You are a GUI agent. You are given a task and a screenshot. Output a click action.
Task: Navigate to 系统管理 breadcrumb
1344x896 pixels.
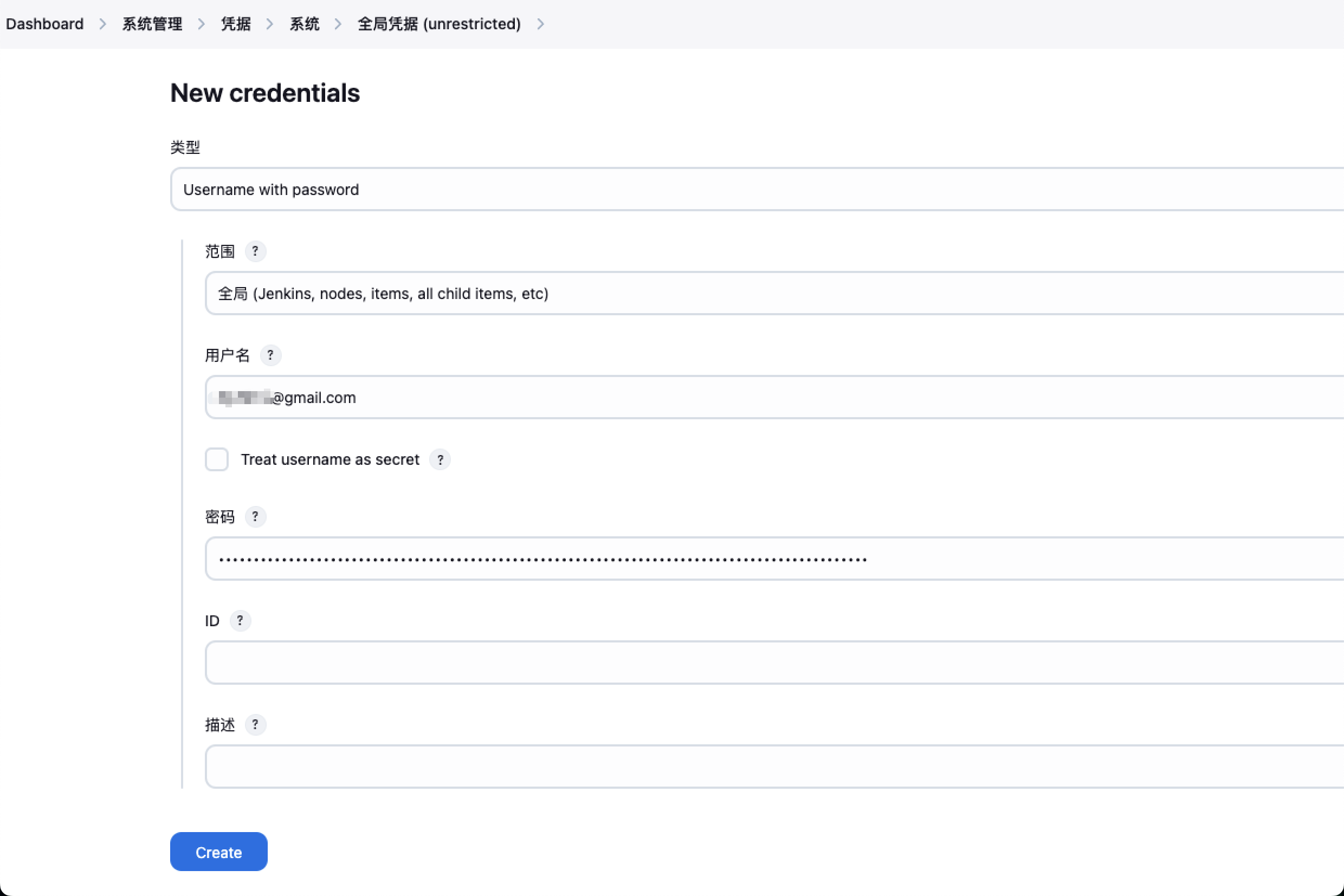click(152, 24)
